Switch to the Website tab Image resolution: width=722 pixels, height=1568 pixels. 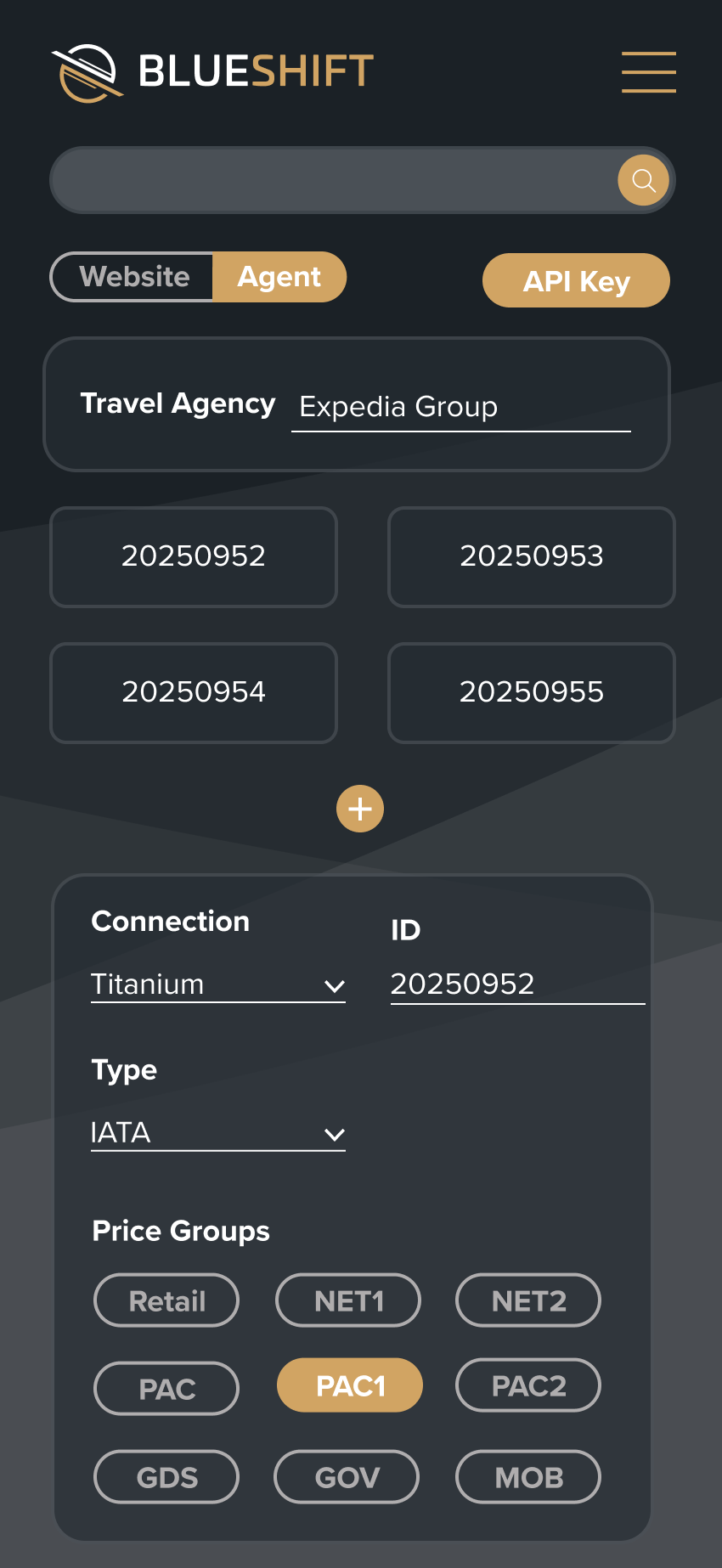coord(133,277)
